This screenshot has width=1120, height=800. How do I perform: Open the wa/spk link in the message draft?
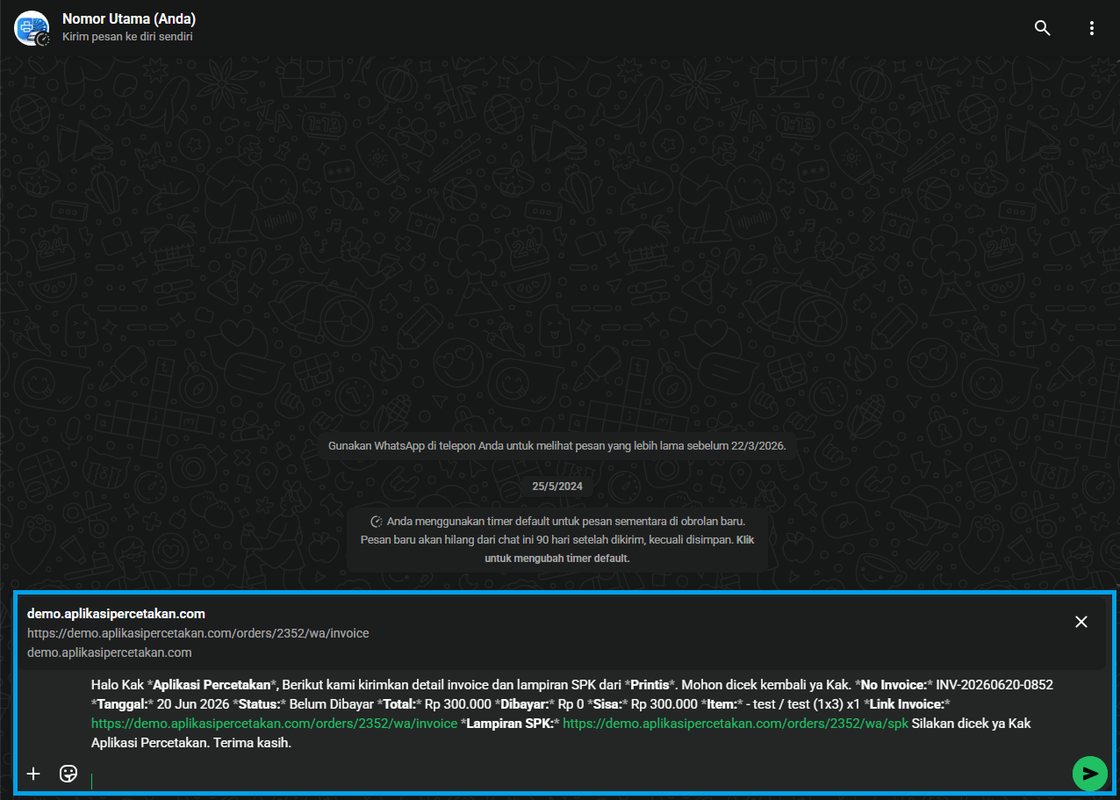click(x=736, y=724)
